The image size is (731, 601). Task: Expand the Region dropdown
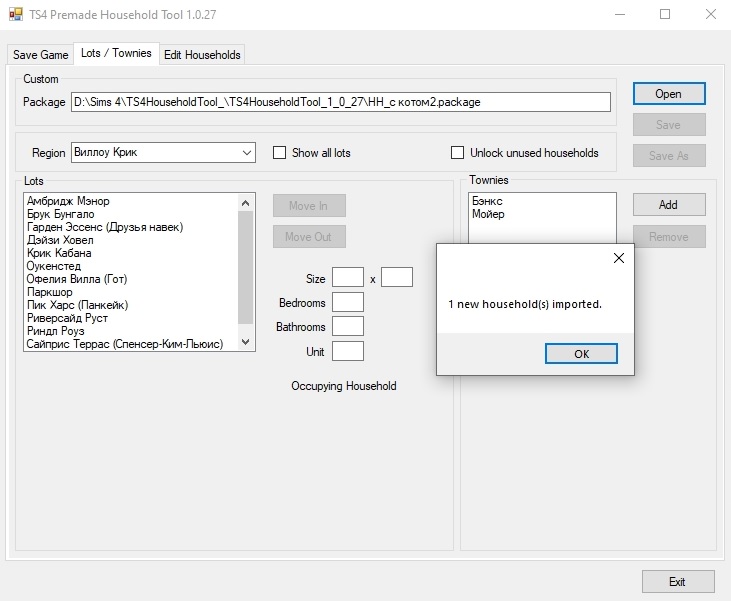247,153
